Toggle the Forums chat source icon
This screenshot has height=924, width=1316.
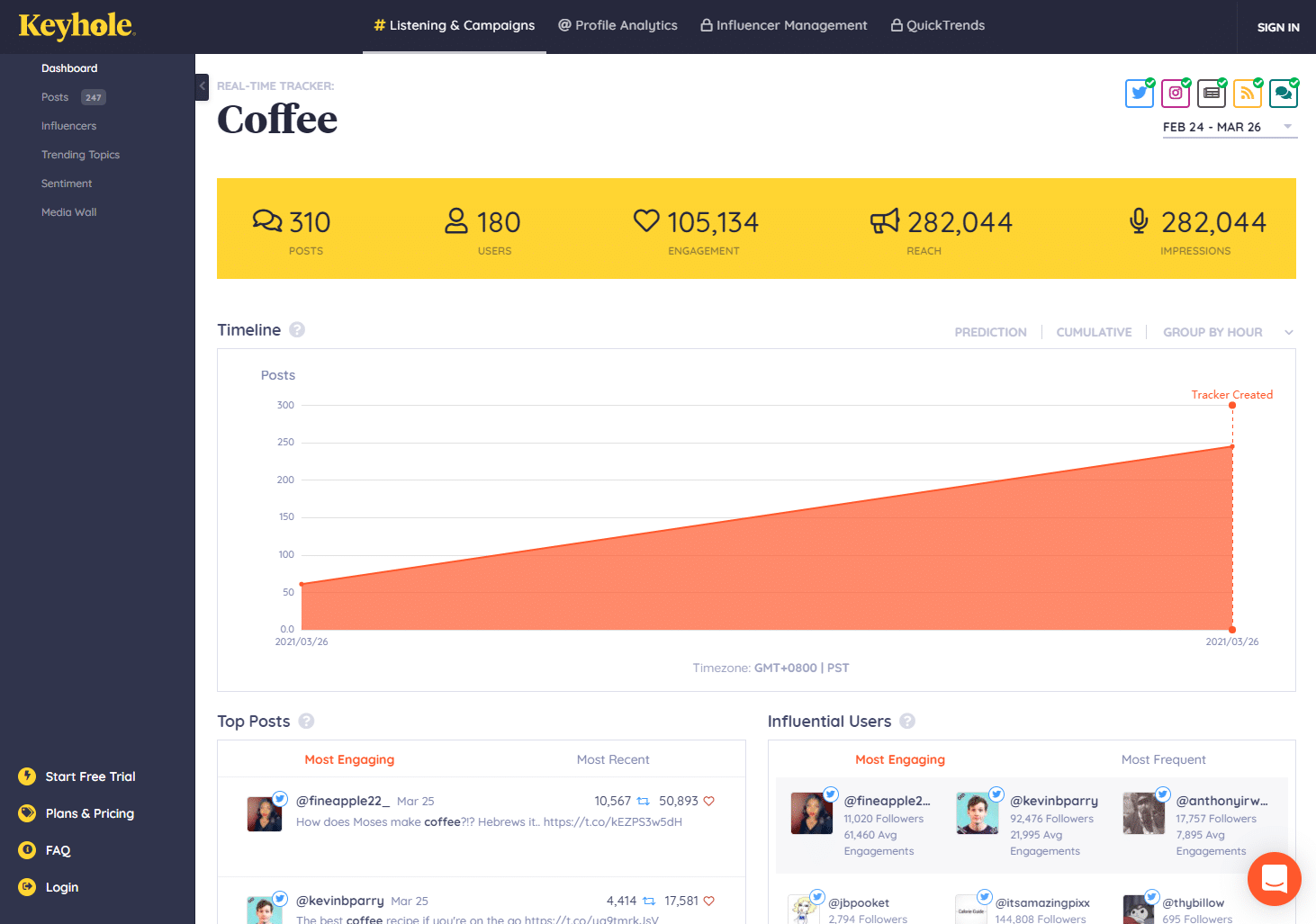(x=1284, y=93)
